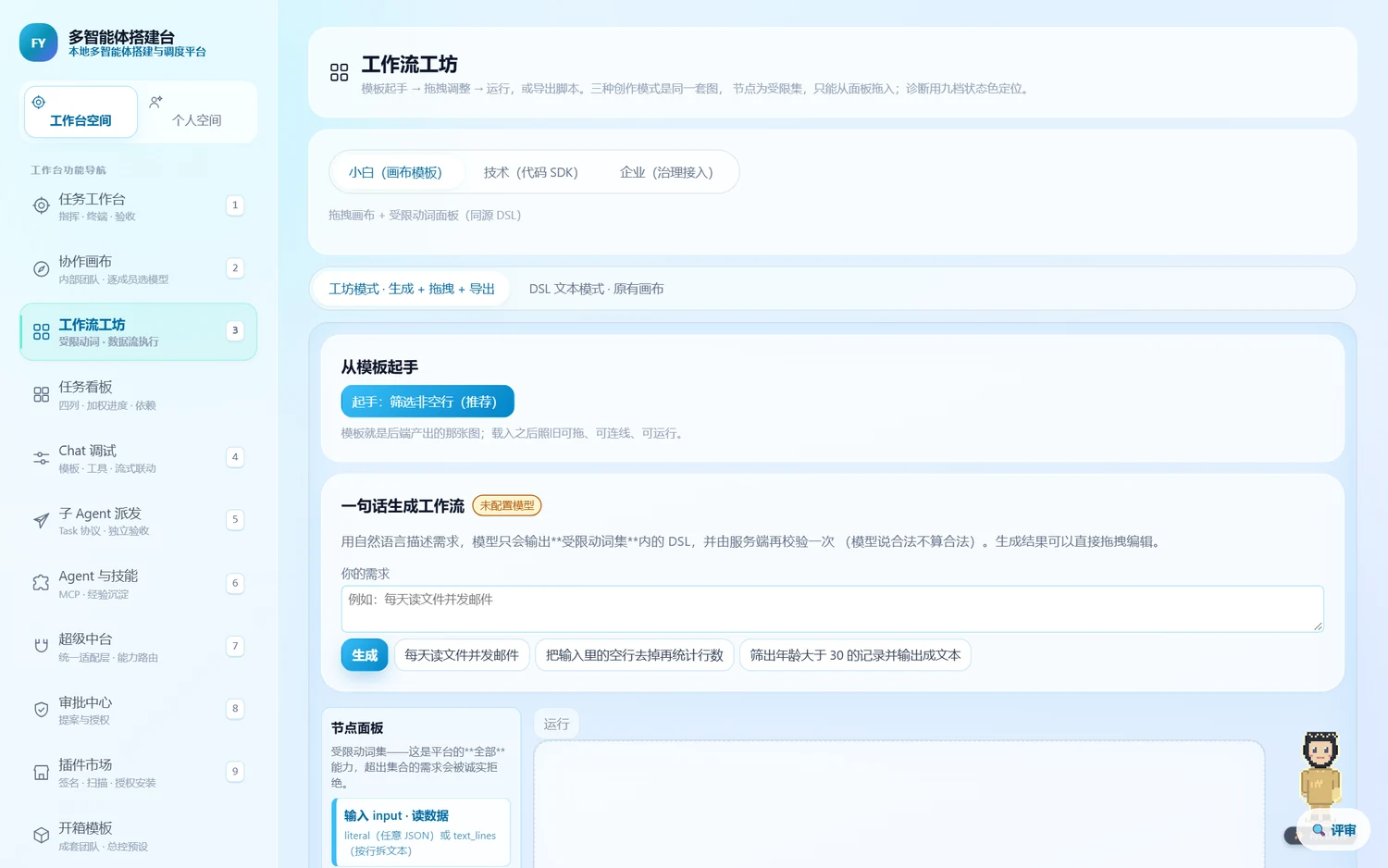Click the 开箱模板 box icon

coord(41,836)
